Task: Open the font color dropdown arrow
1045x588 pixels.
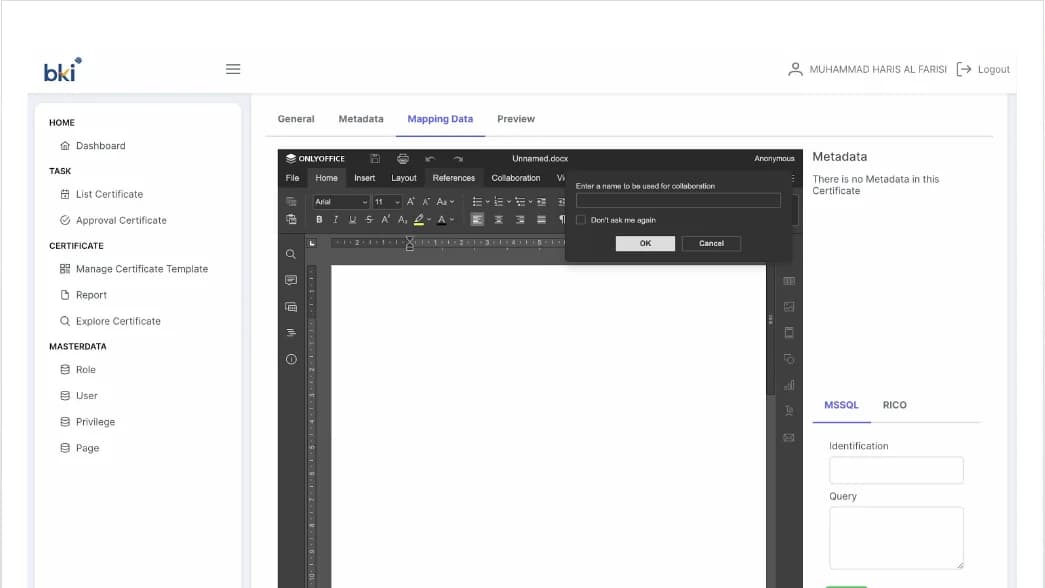Action: (x=452, y=219)
